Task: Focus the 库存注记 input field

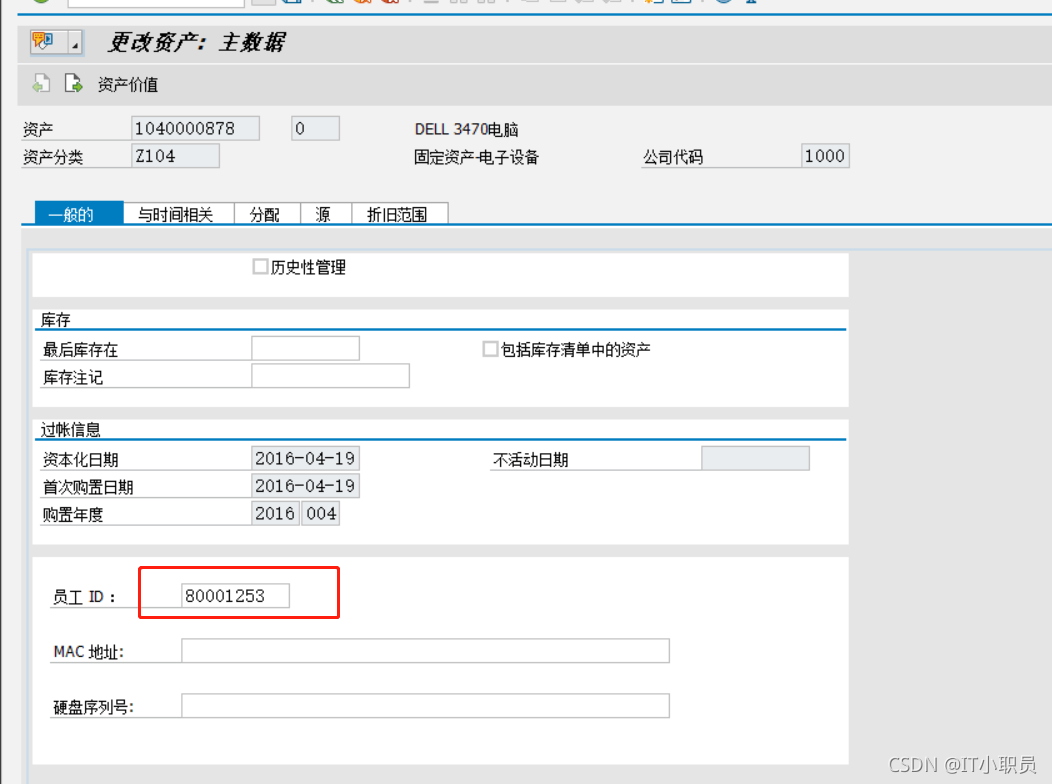Action: coord(330,376)
